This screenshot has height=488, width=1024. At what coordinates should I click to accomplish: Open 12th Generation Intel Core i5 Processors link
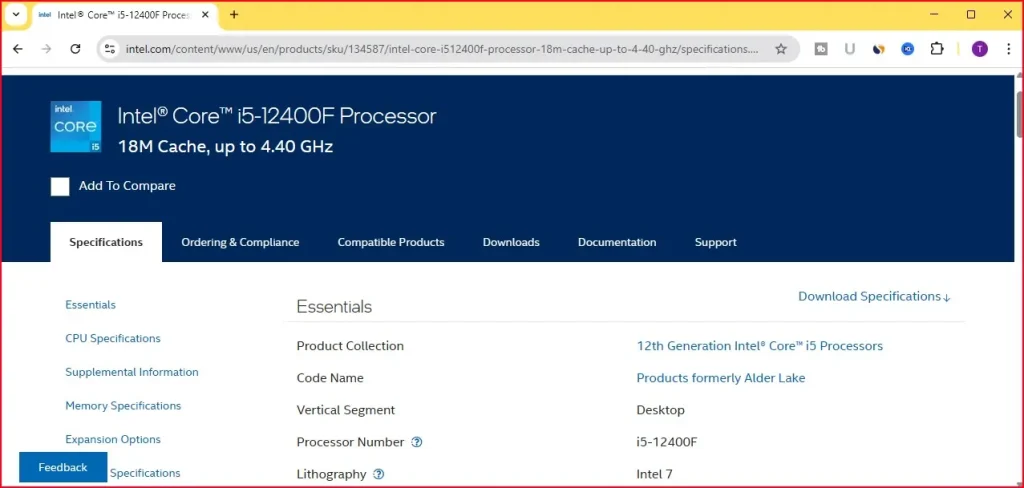point(760,346)
